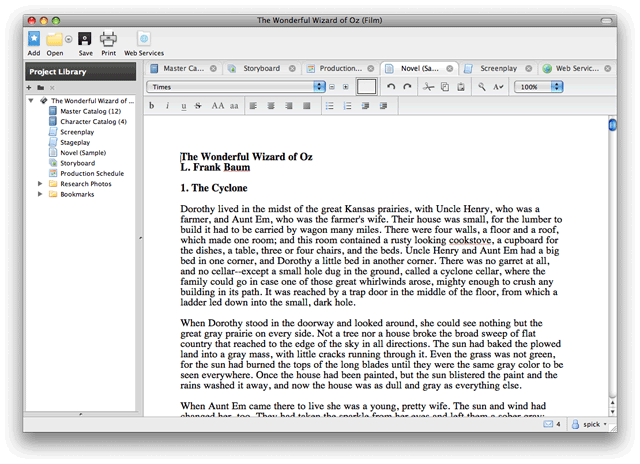Open the Times font dropdown
Image resolution: width=640 pixels, height=464 pixels.
click(x=236, y=87)
